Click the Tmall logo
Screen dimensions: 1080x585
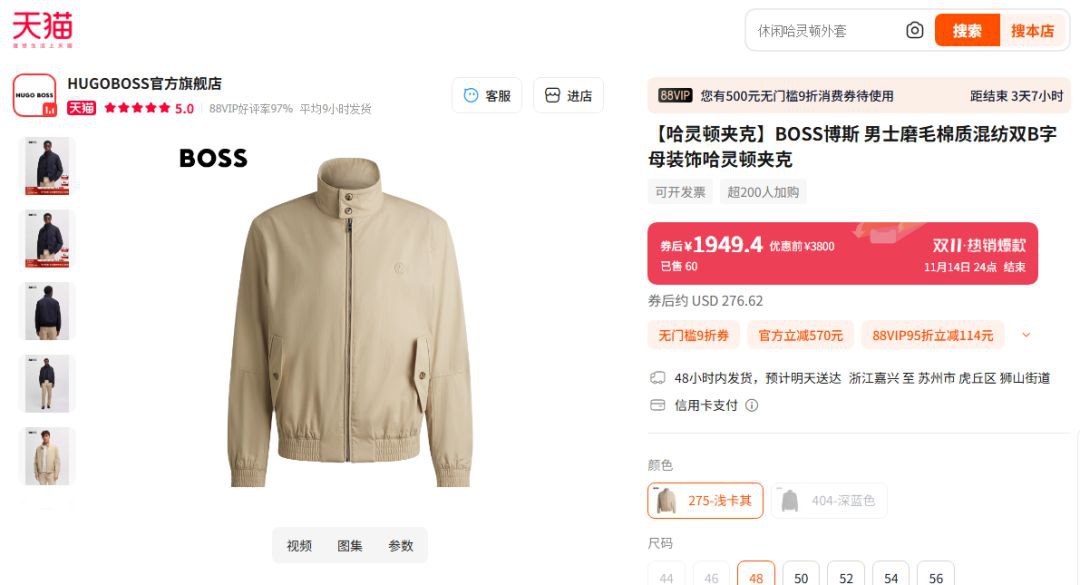click(42, 30)
